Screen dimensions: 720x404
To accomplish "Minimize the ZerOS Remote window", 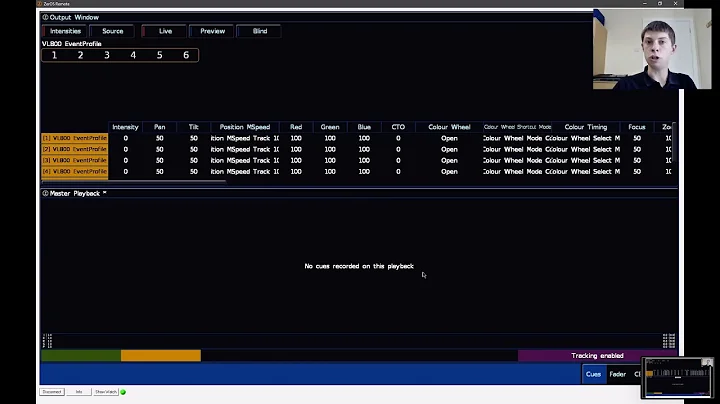I will tap(645, 3).
